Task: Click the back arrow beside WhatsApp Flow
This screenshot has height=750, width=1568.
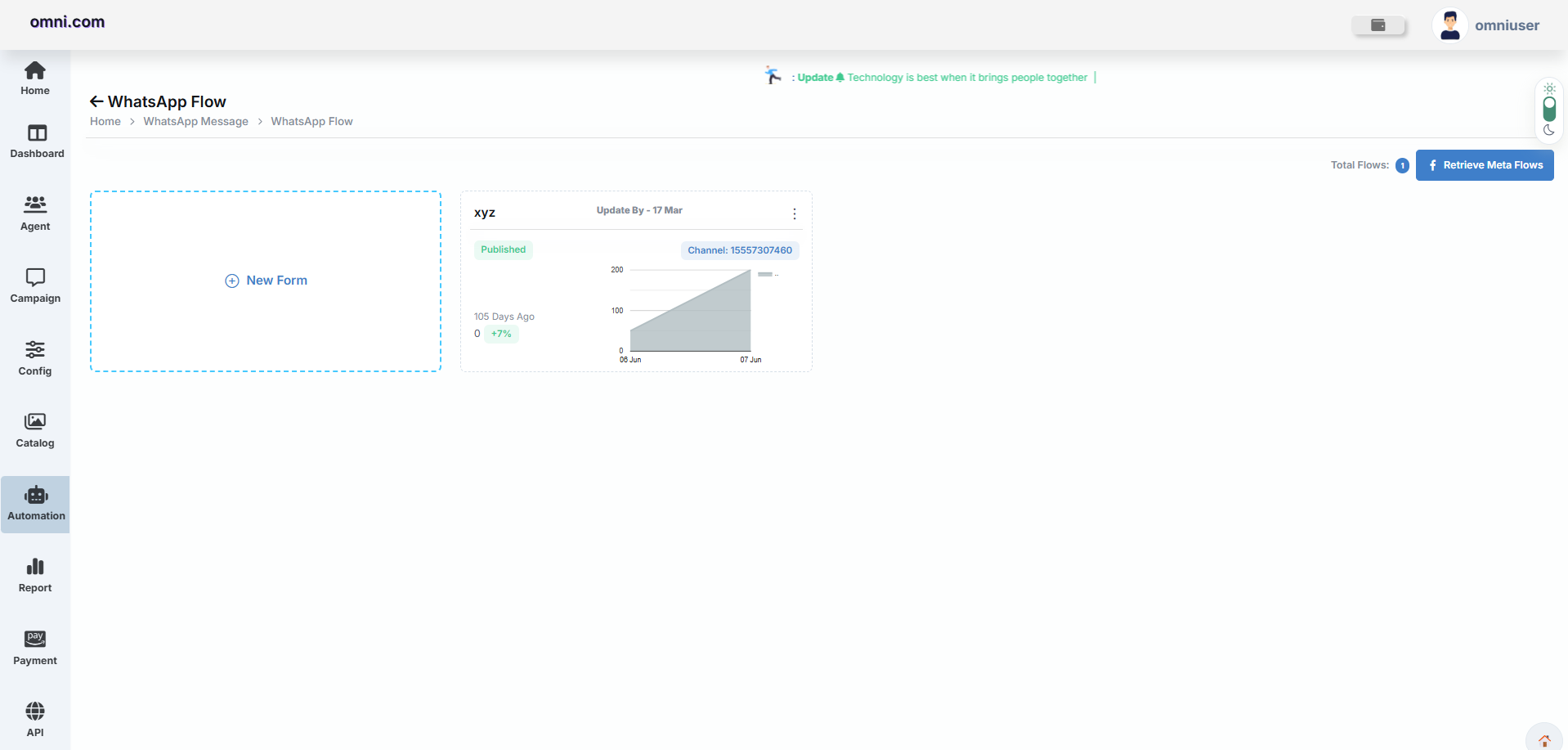Action: [x=96, y=101]
